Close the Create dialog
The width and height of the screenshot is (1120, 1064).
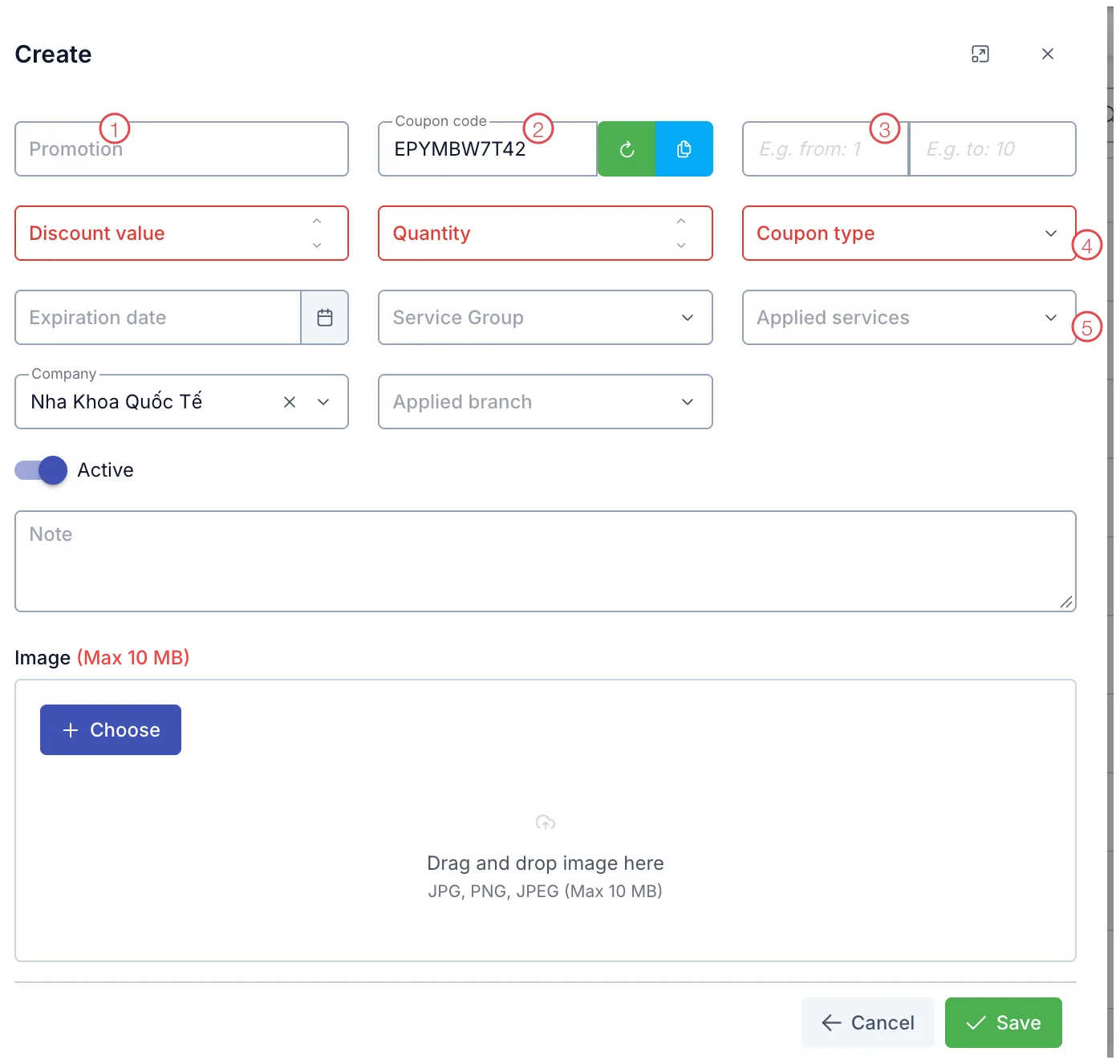[1047, 54]
